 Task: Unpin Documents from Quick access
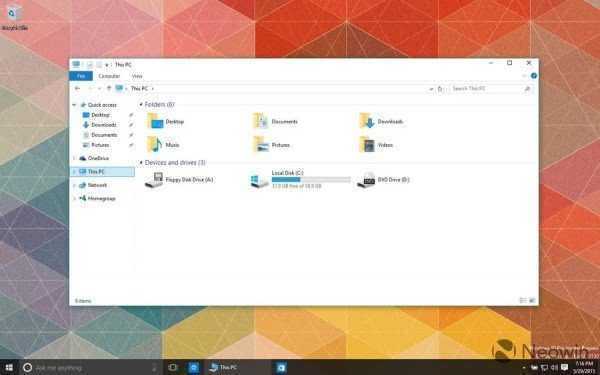(x=131, y=135)
